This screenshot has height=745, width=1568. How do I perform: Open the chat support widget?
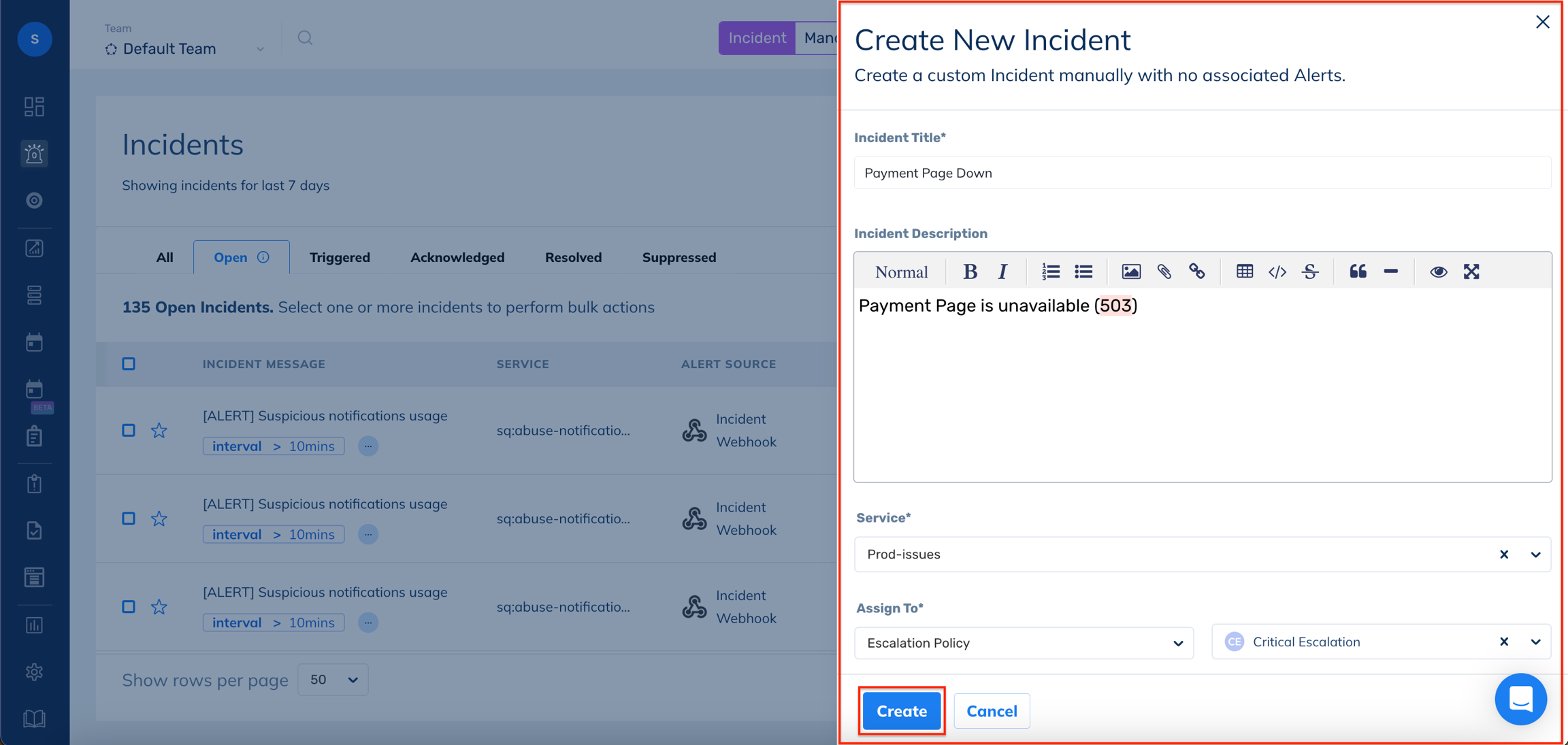[1520, 699]
